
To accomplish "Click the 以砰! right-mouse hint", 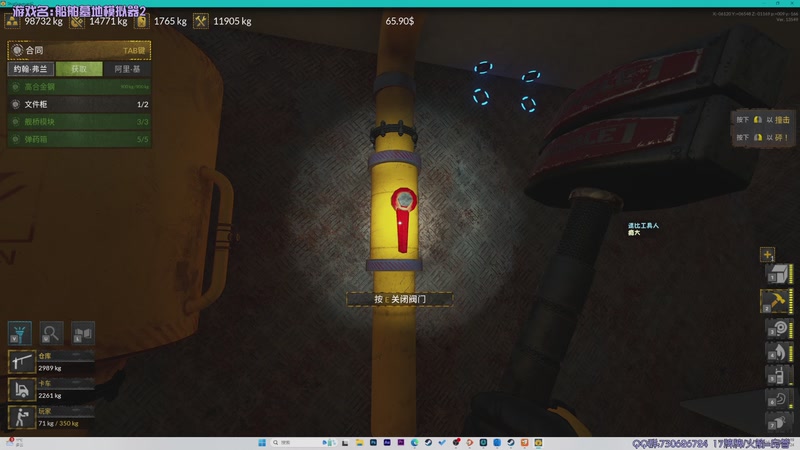I will click(763, 137).
